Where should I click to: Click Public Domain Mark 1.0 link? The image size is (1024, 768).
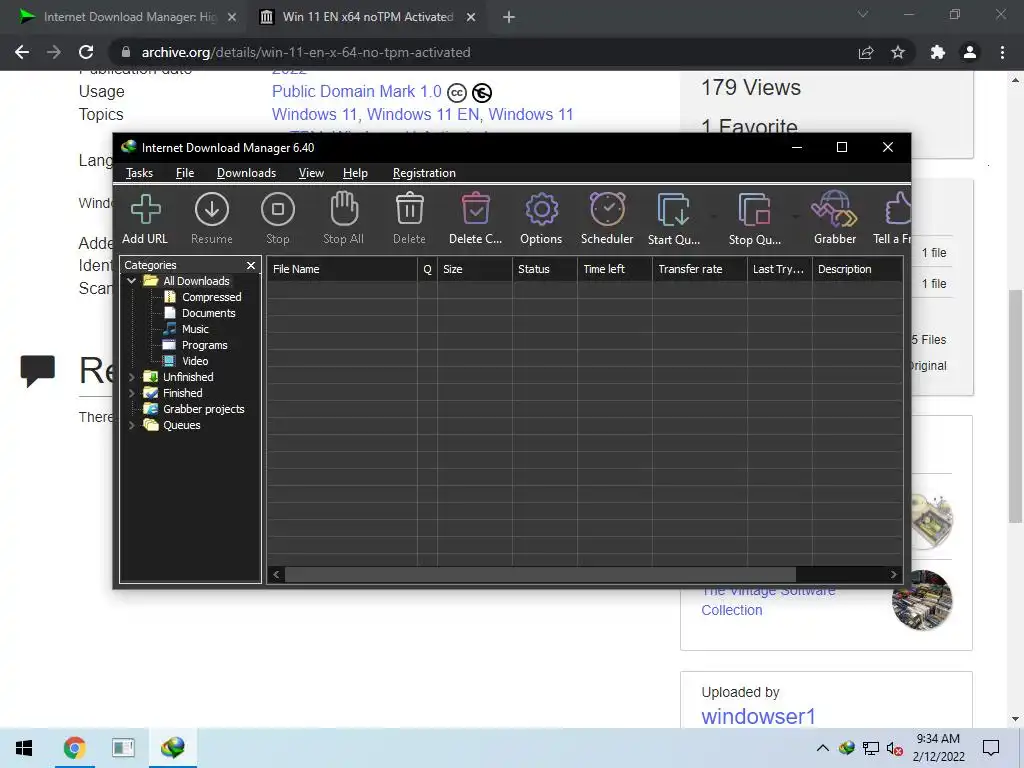coord(357,91)
